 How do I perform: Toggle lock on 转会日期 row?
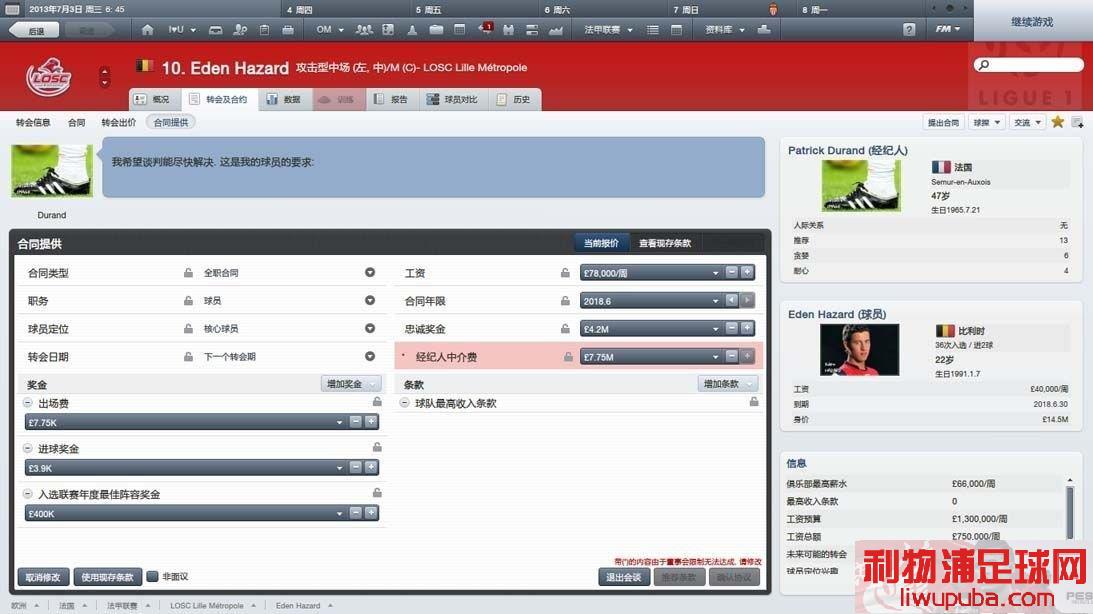click(188, 356)
